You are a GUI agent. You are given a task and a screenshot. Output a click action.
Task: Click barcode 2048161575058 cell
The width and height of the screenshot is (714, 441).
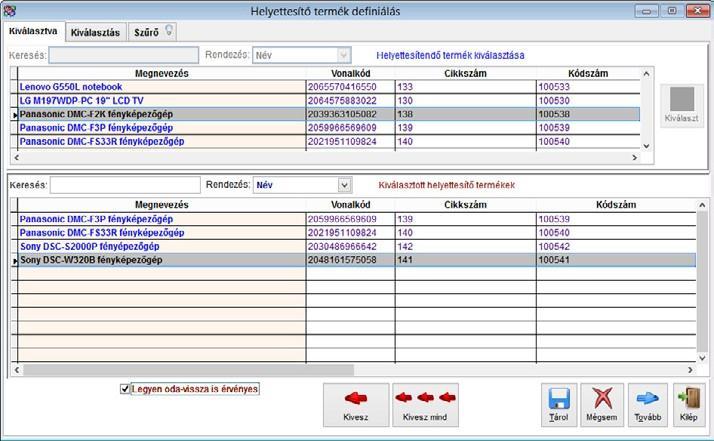[351, 260]
